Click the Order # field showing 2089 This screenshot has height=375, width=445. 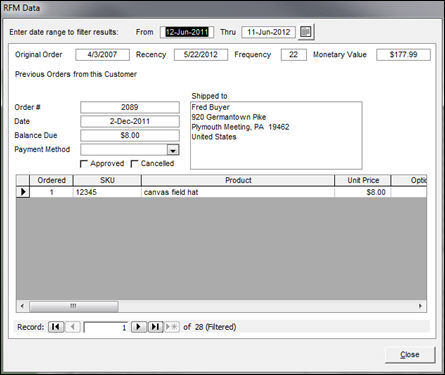tap(130, 107)
